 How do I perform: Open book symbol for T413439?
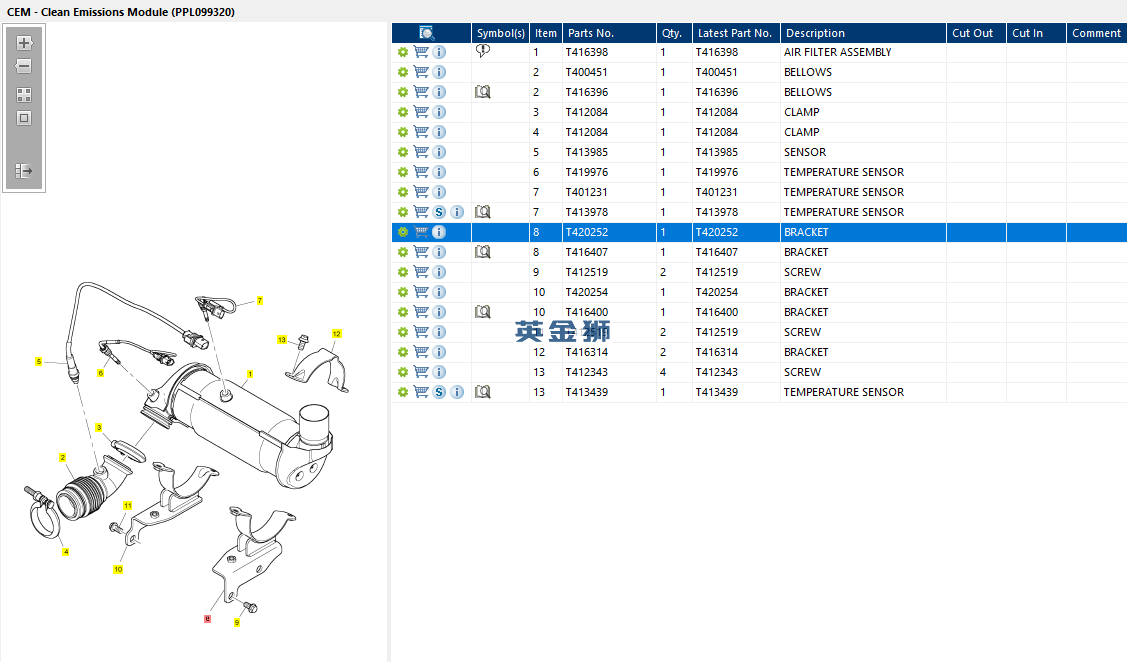click(x=483, y=392)
